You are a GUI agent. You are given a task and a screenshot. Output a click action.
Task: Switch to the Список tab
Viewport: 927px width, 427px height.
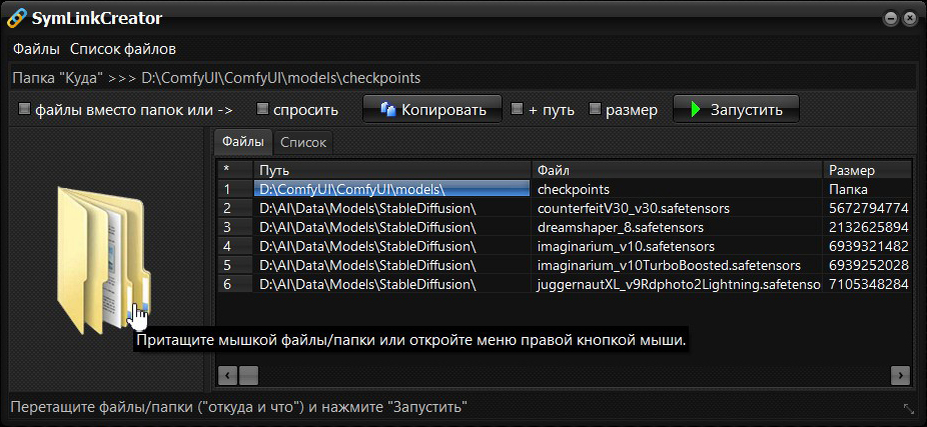pyautogui.click(x=303, y=143)
